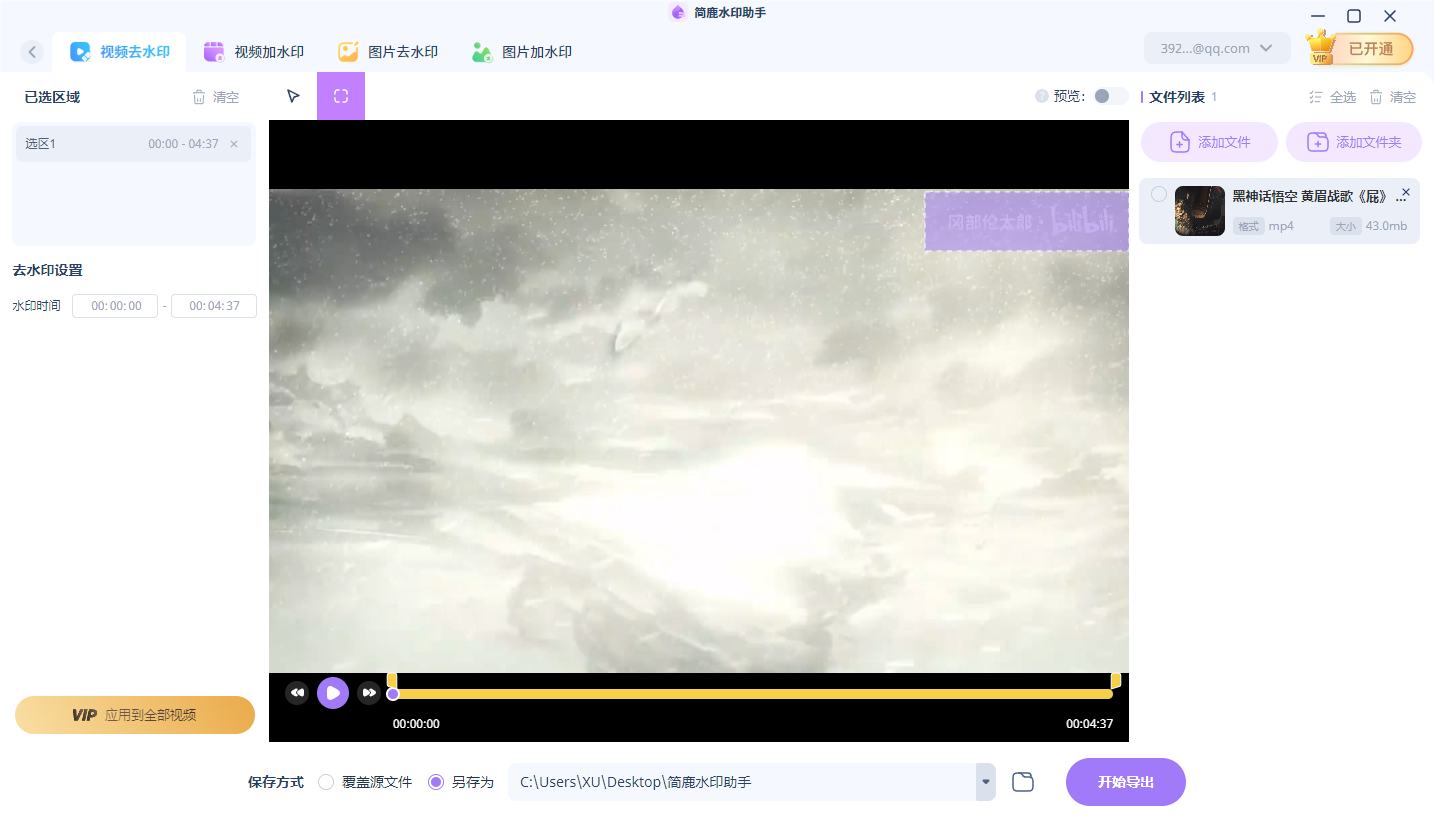Select all files with 全选
1434x822 pixels.
tap(1333, 97)
